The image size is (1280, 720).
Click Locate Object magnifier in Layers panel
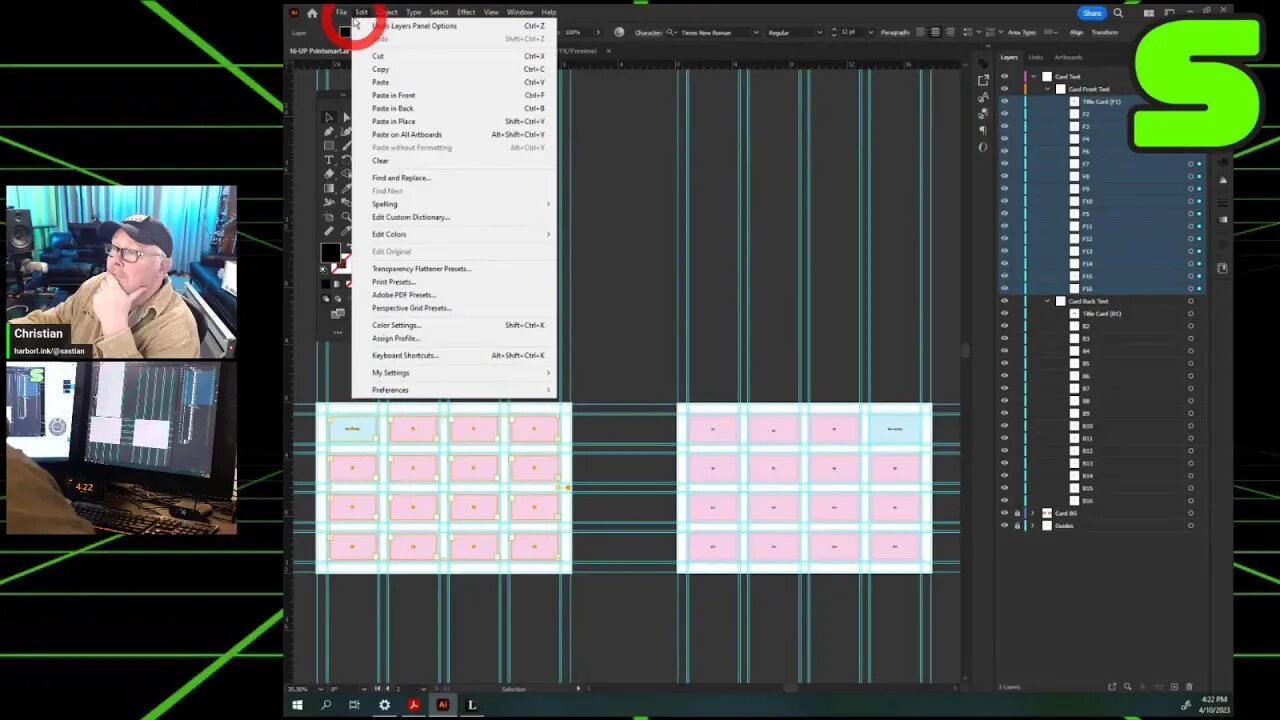point(1127,687)
